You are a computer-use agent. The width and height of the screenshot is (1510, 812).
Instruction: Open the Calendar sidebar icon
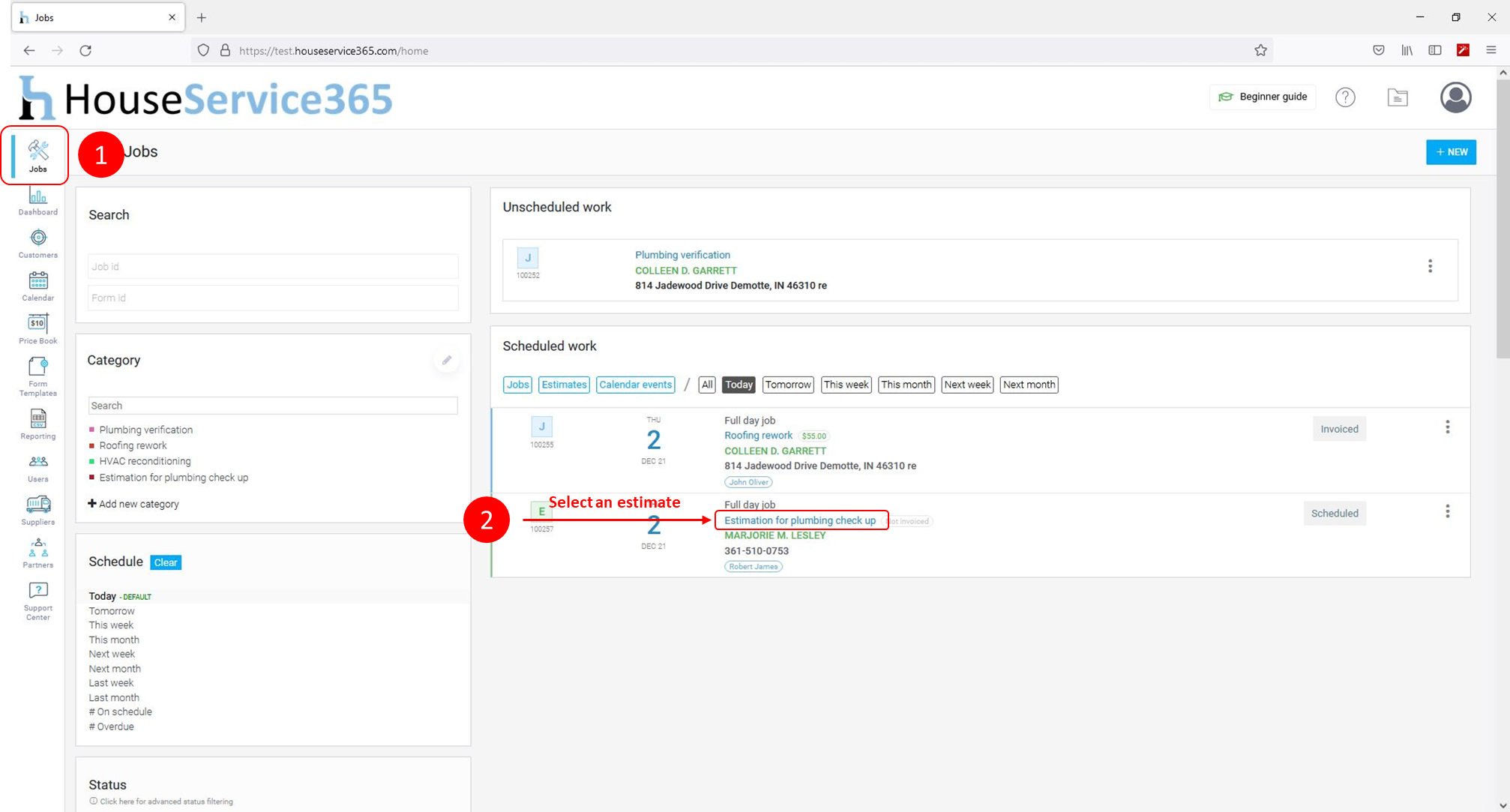[x=37, y=287]
